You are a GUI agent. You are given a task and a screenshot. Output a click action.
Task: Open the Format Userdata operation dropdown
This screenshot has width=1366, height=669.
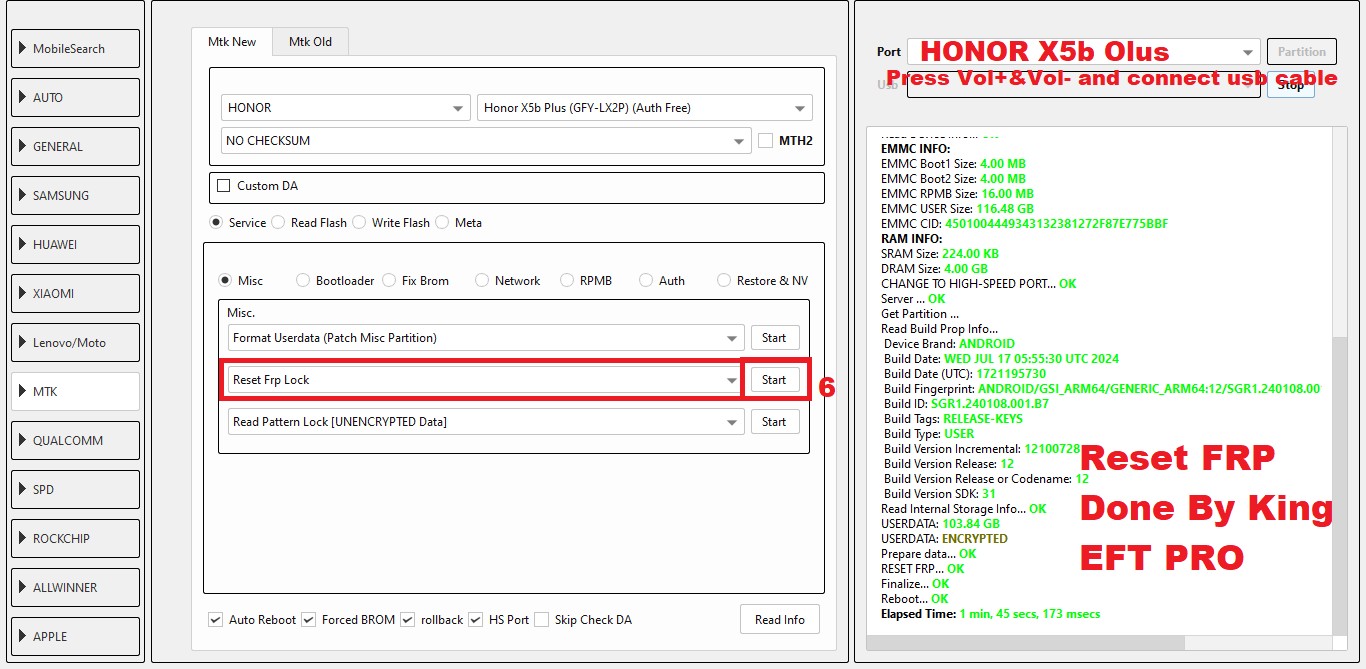click(x=486, y=338)
